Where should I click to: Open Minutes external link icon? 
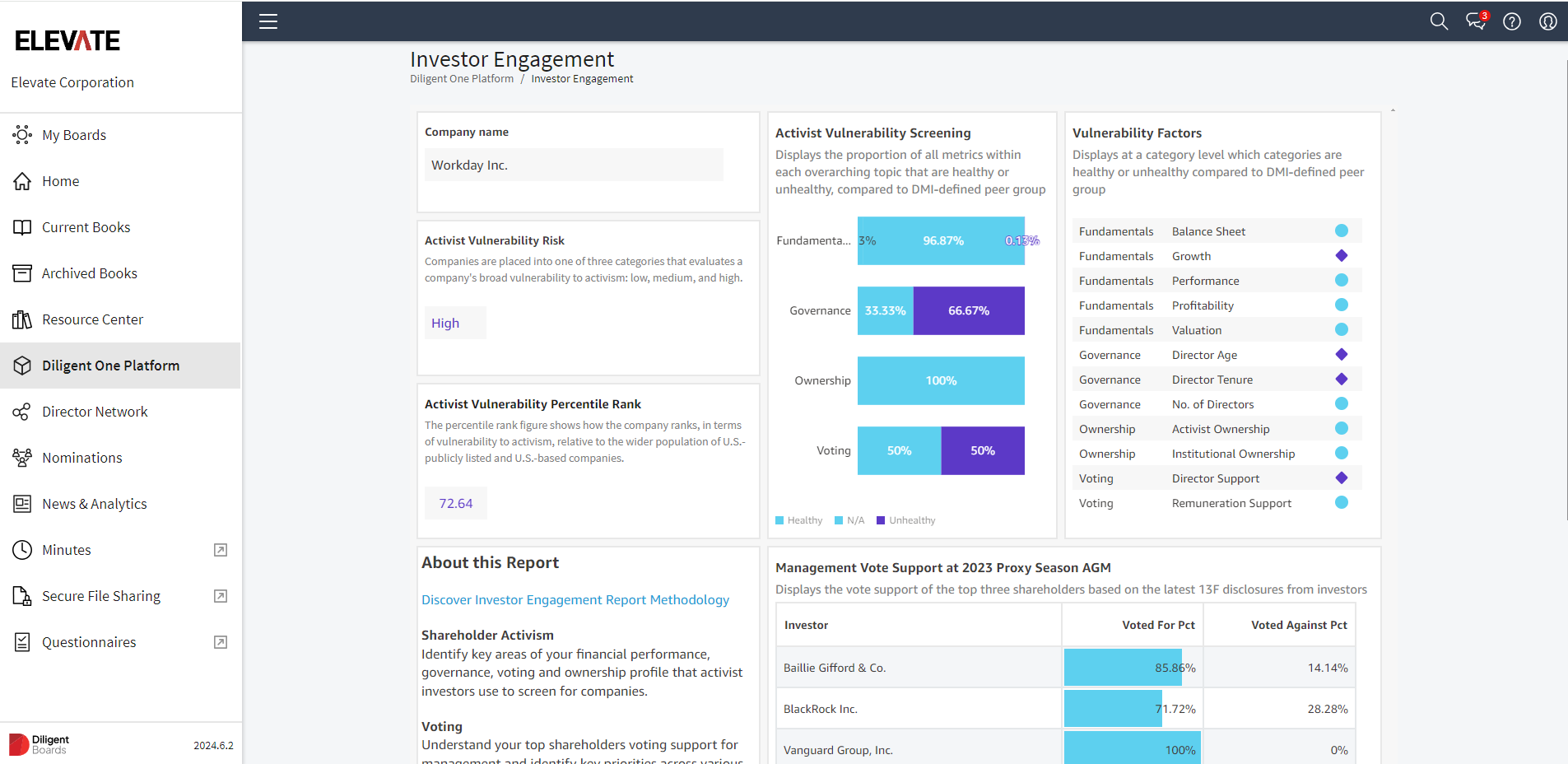click(221, 550)
